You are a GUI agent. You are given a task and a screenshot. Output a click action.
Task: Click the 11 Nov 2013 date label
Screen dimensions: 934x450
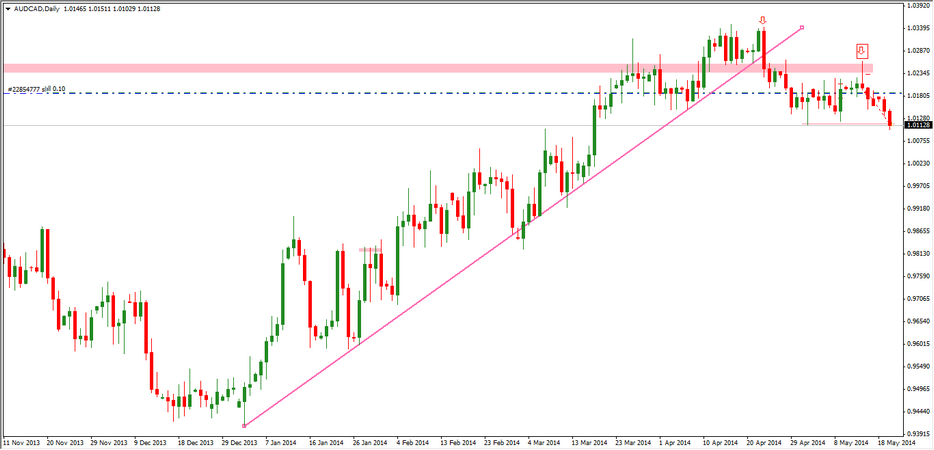22,441
